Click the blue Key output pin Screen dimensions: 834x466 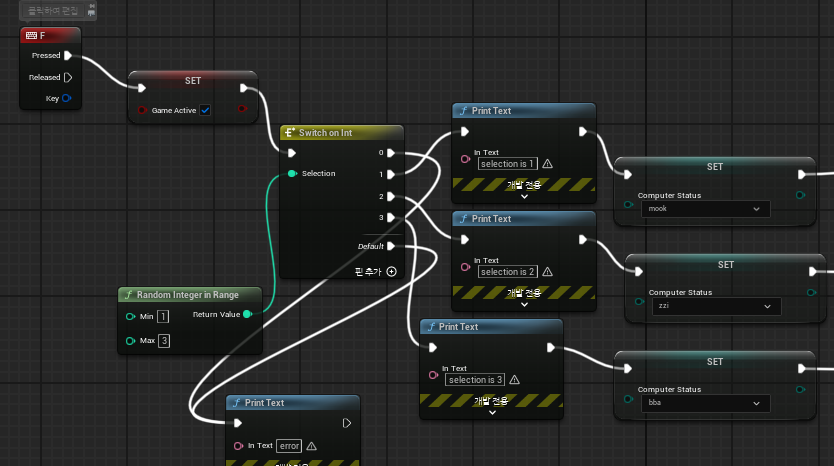pos(66,98)
